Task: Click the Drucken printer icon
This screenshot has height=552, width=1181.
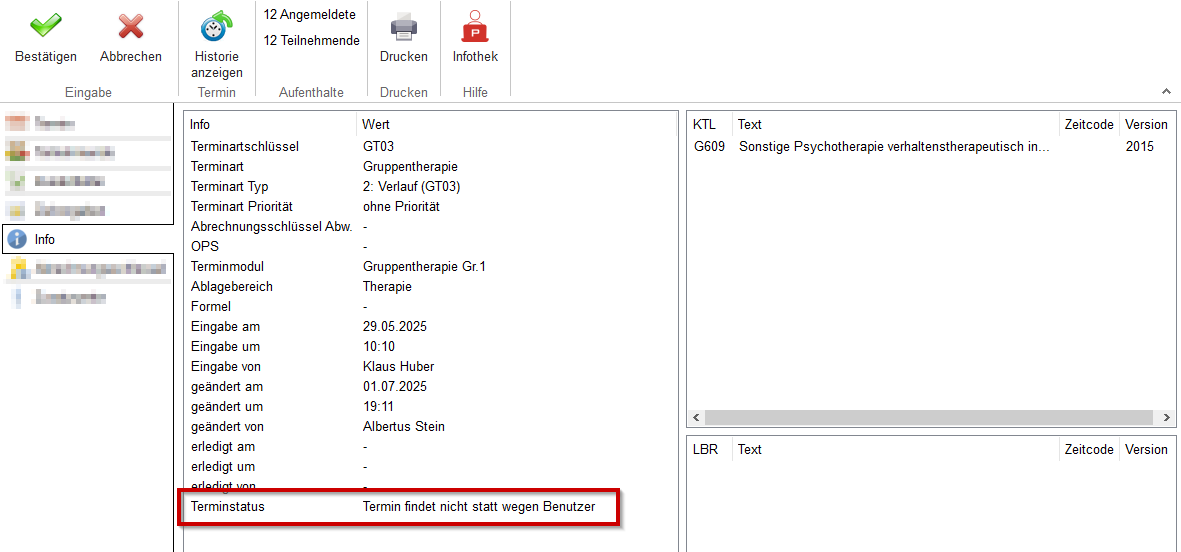Action: pos(403,27)
